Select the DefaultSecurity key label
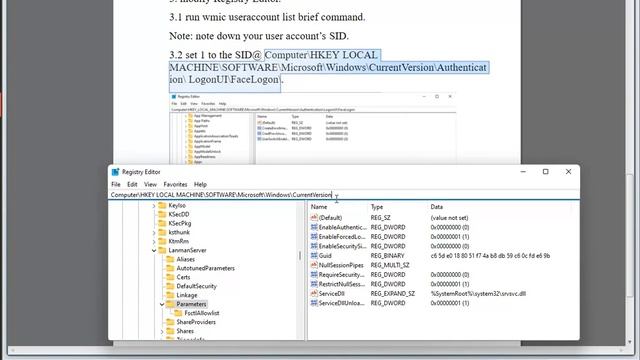The width and height of the screenshot is (640, 360). pos(196,286)
